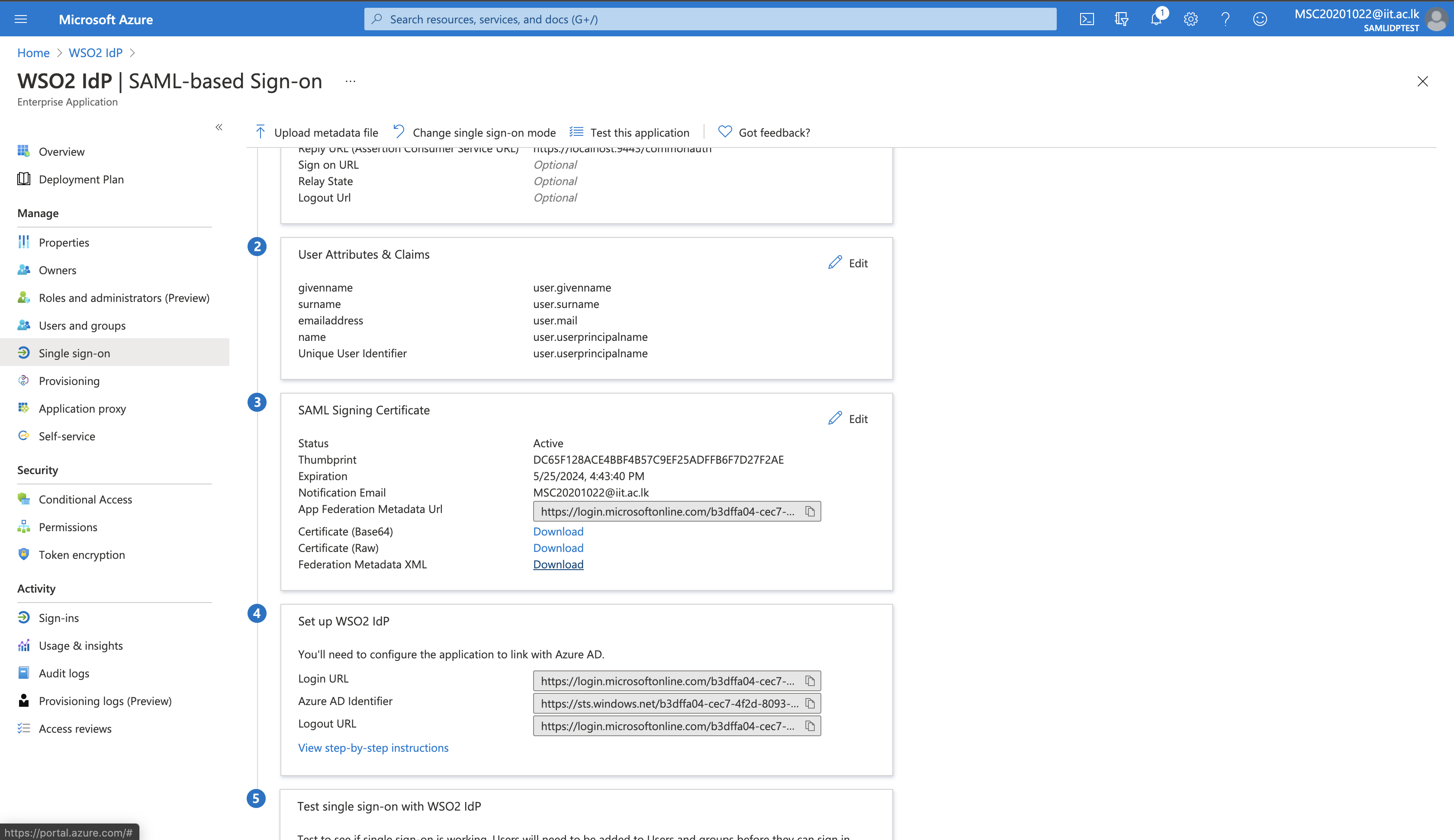Download Certificate (Raw)
The width and height of the screenshot is (1454, 840).
pos(558,548)
